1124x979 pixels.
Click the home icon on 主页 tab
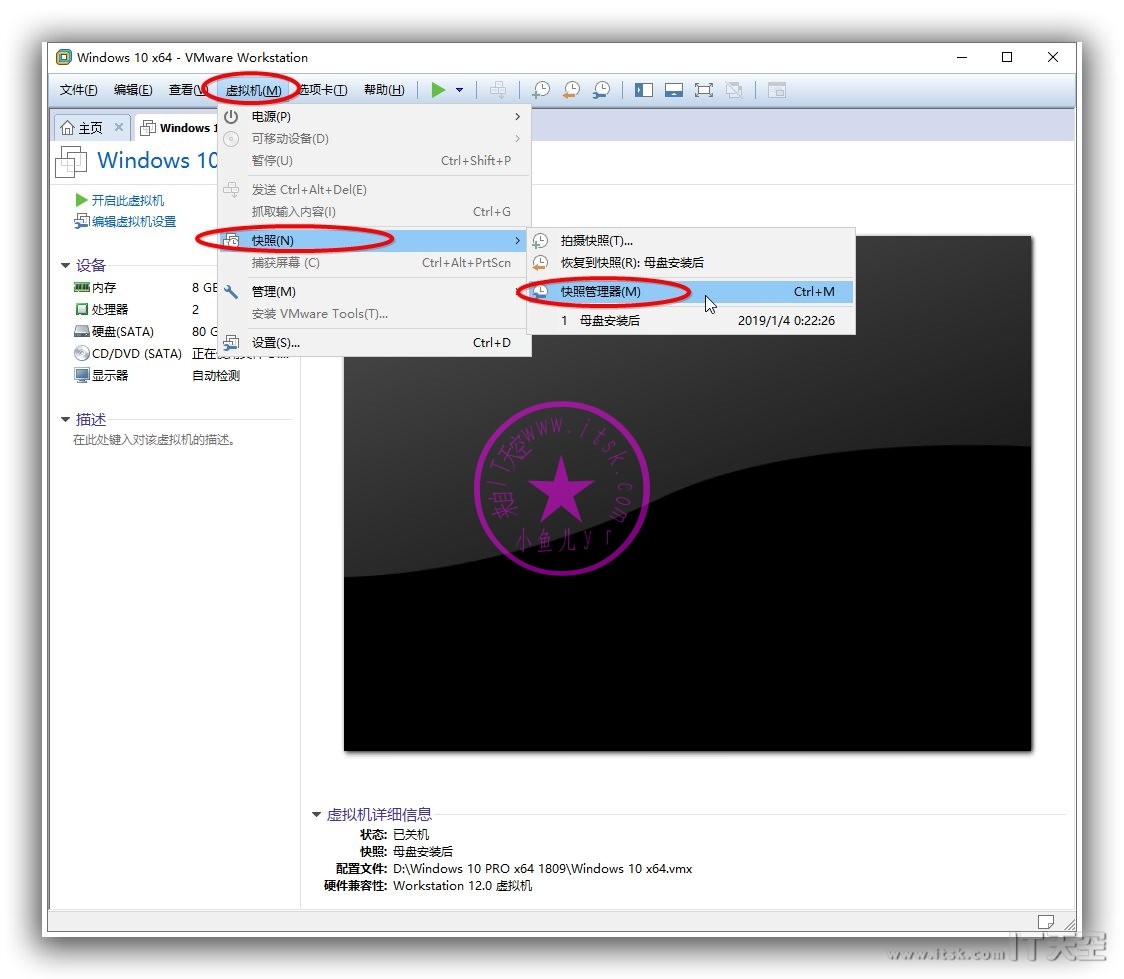coord(67,128)
